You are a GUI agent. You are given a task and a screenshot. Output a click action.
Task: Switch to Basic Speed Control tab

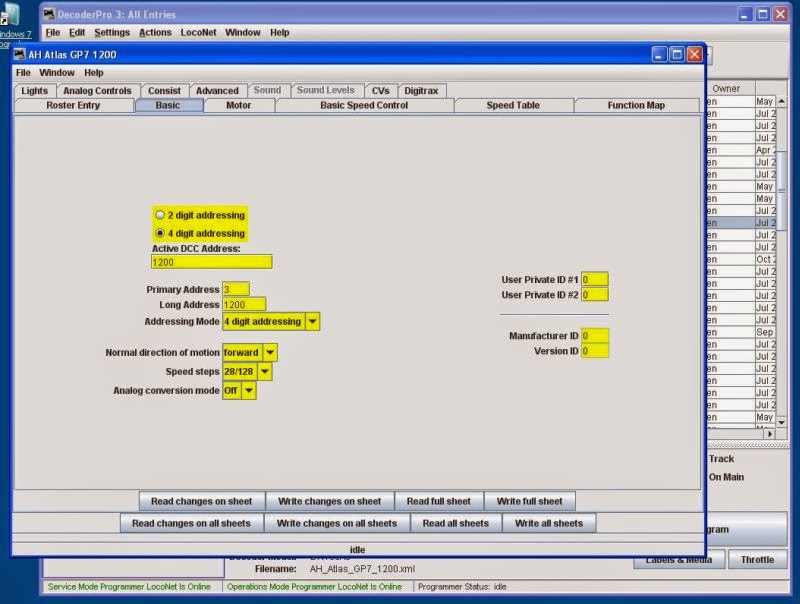coord(364,106)
